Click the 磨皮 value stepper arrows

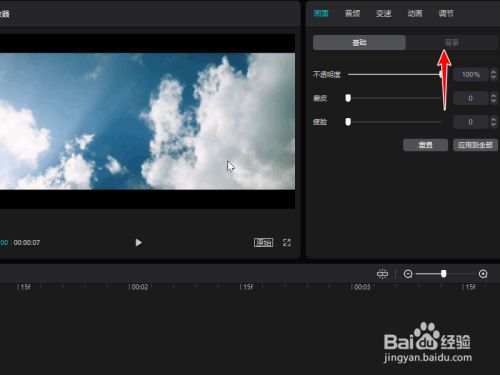click(x=493, y=98)
